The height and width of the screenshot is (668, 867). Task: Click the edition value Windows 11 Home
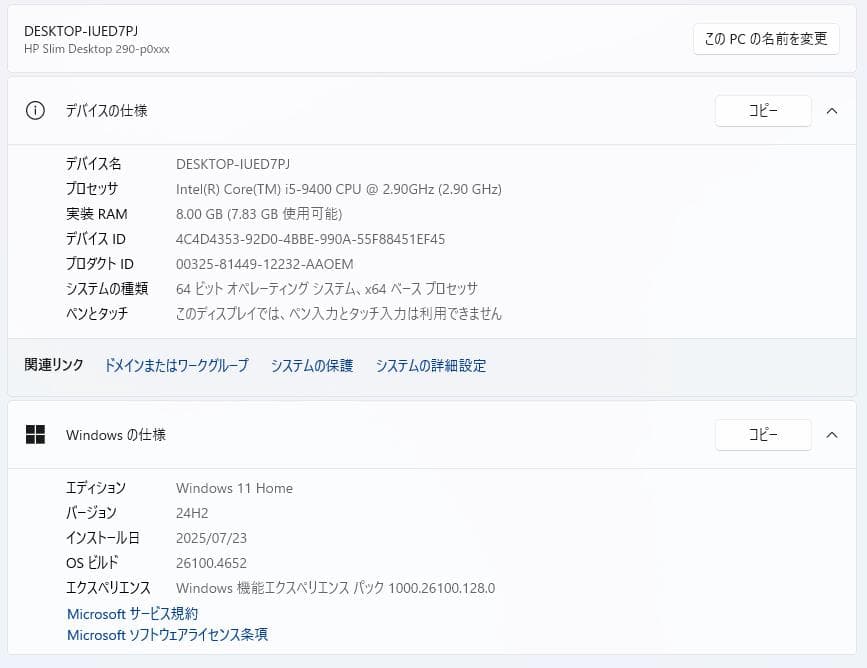[x=234, y=488]
